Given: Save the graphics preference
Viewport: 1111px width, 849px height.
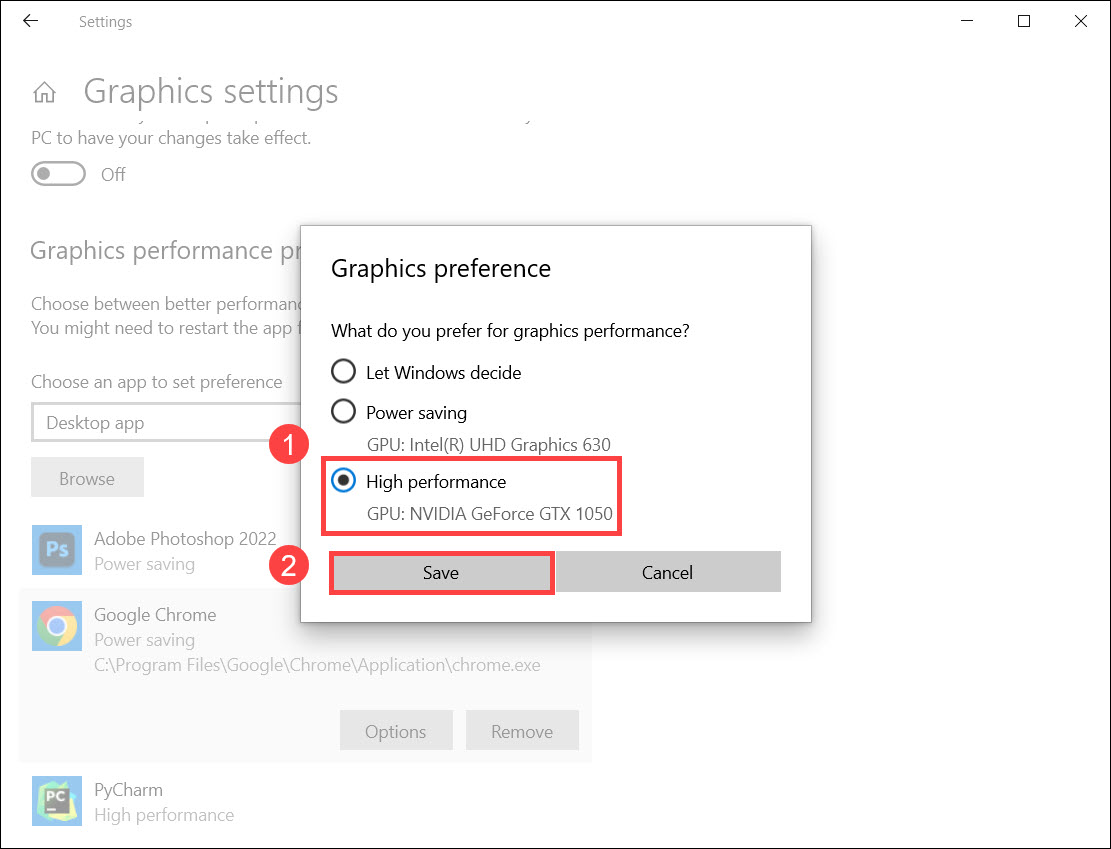Looking at the screenshot, I should click(x=441, y=573).
